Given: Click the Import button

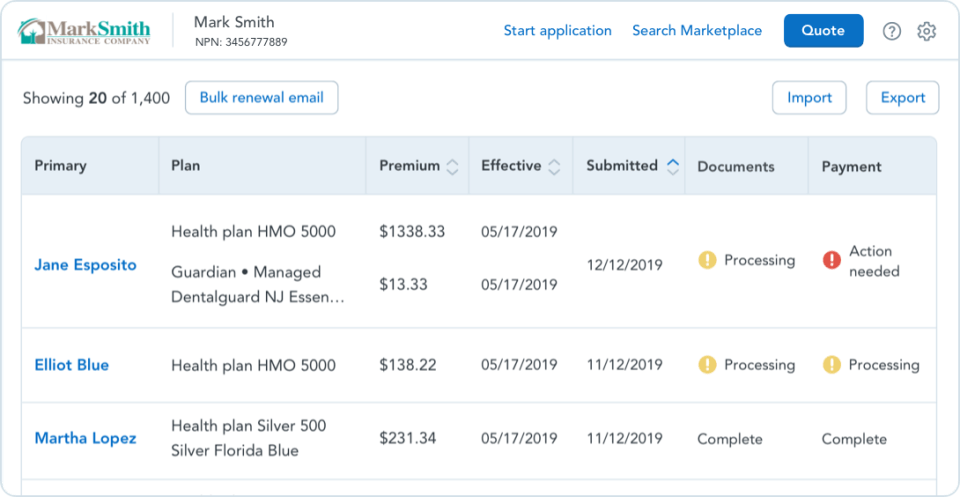Looking at the screenshot, I should 809,98.
